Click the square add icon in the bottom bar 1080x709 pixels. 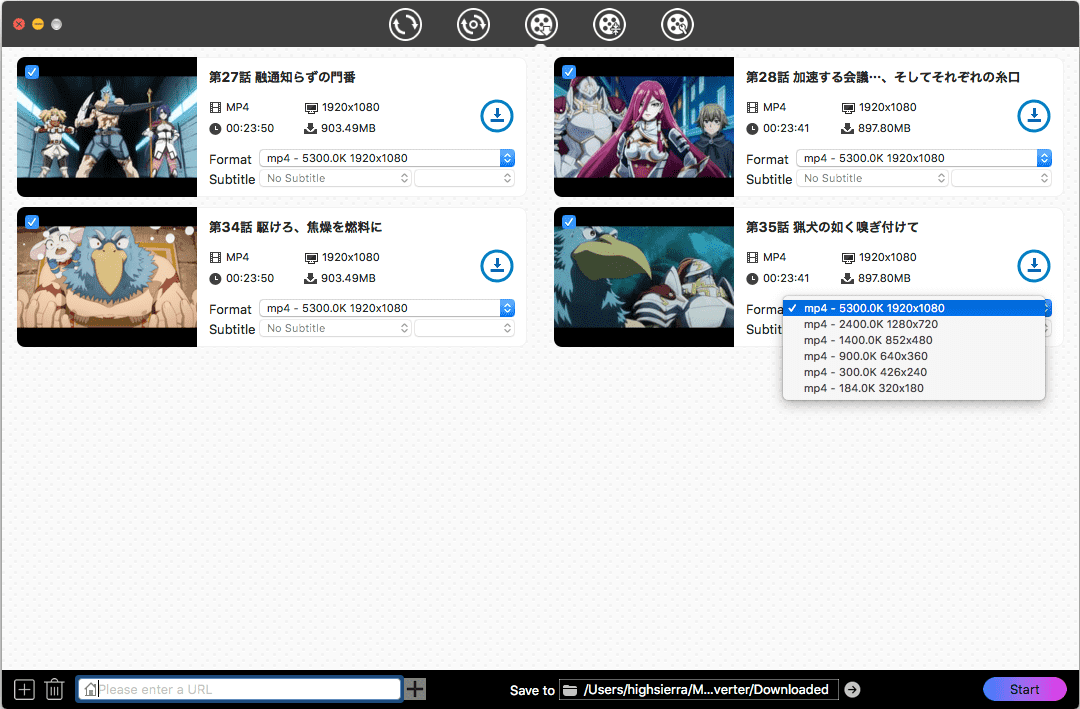pos(24,689)
